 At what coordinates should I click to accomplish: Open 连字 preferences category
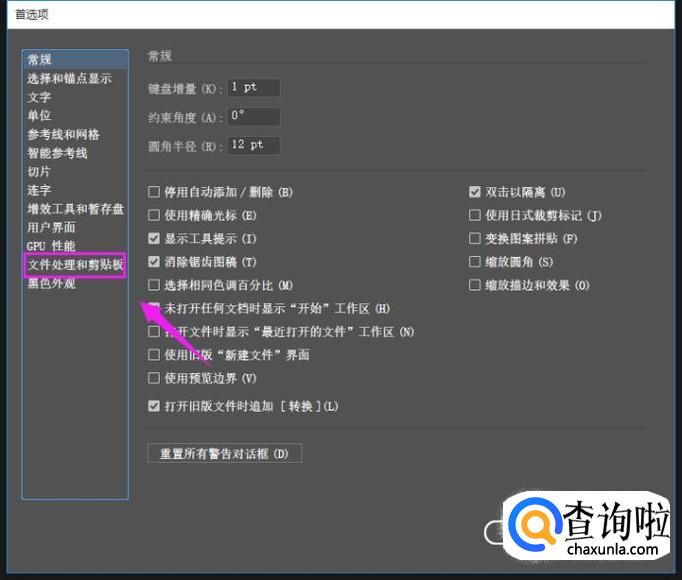[39, 190]
